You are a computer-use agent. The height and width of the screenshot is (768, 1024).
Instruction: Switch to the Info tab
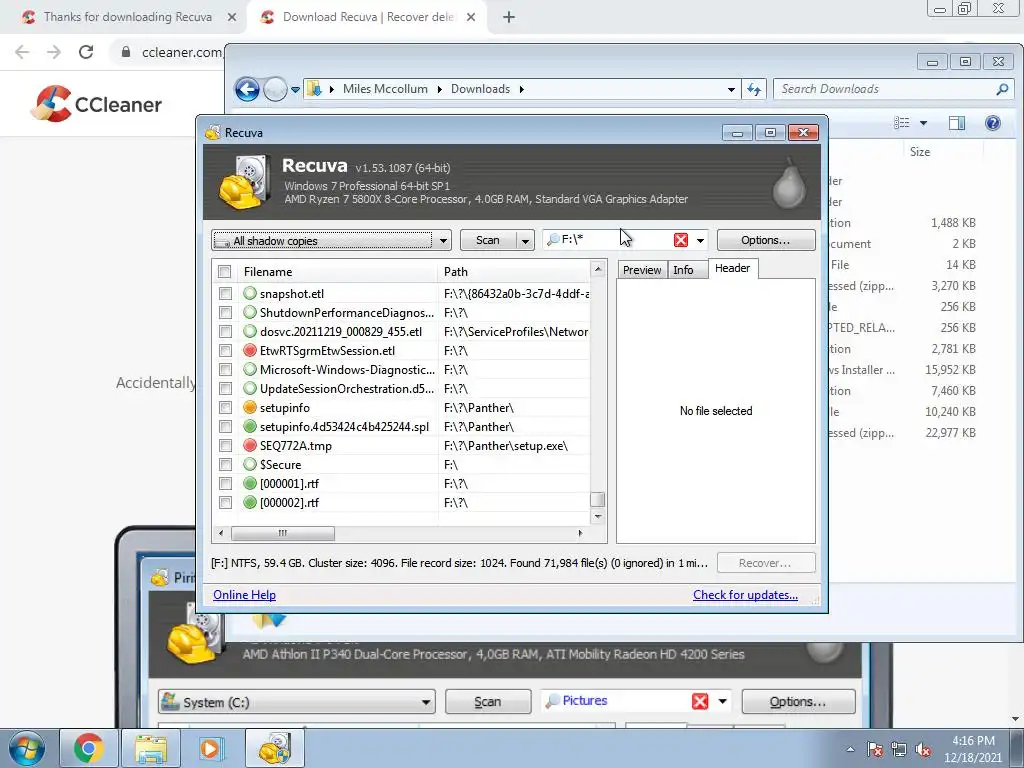(683, 270)
